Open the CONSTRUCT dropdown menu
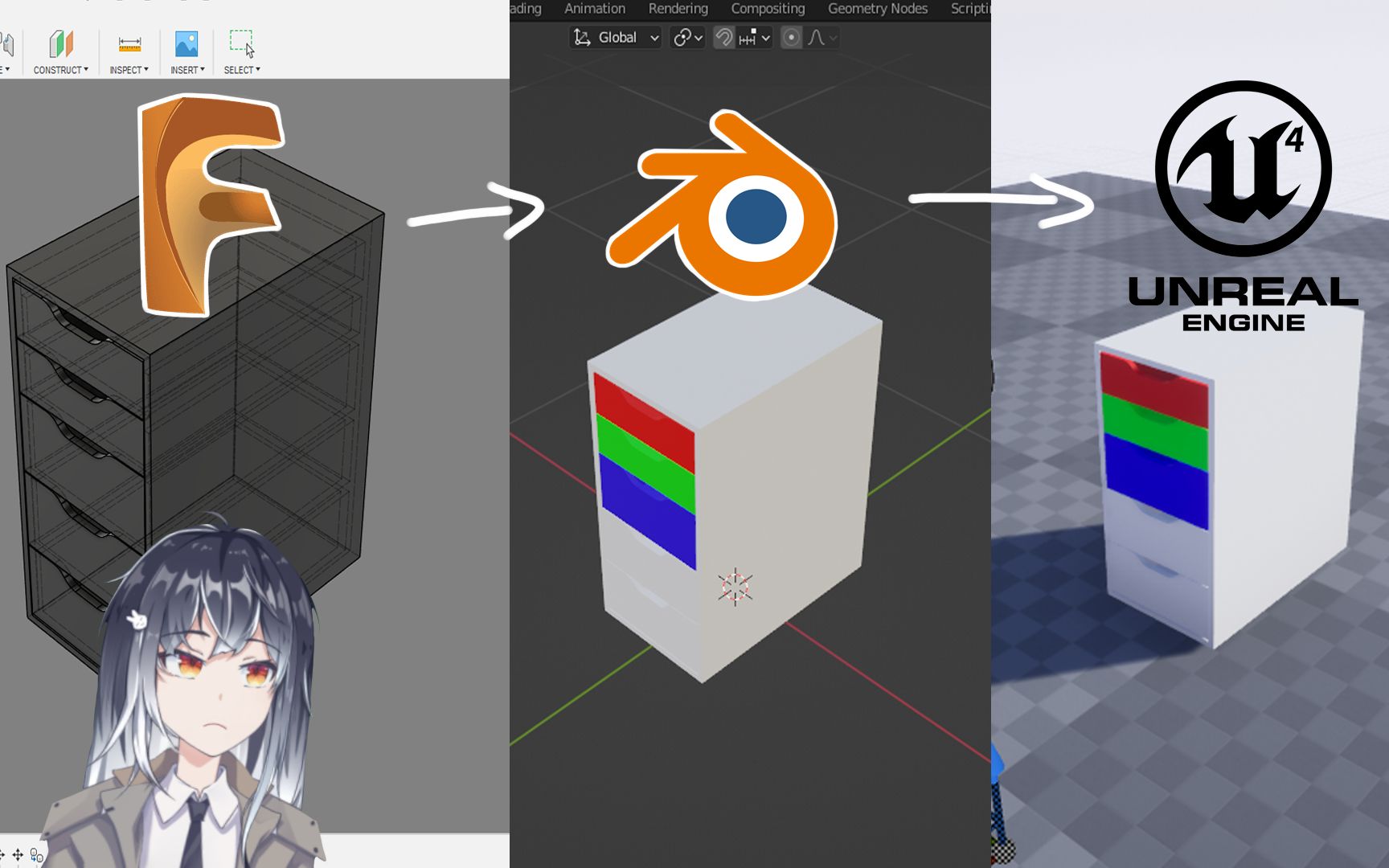The height and width of the screenshot is (868, 1389). (61, 70)
